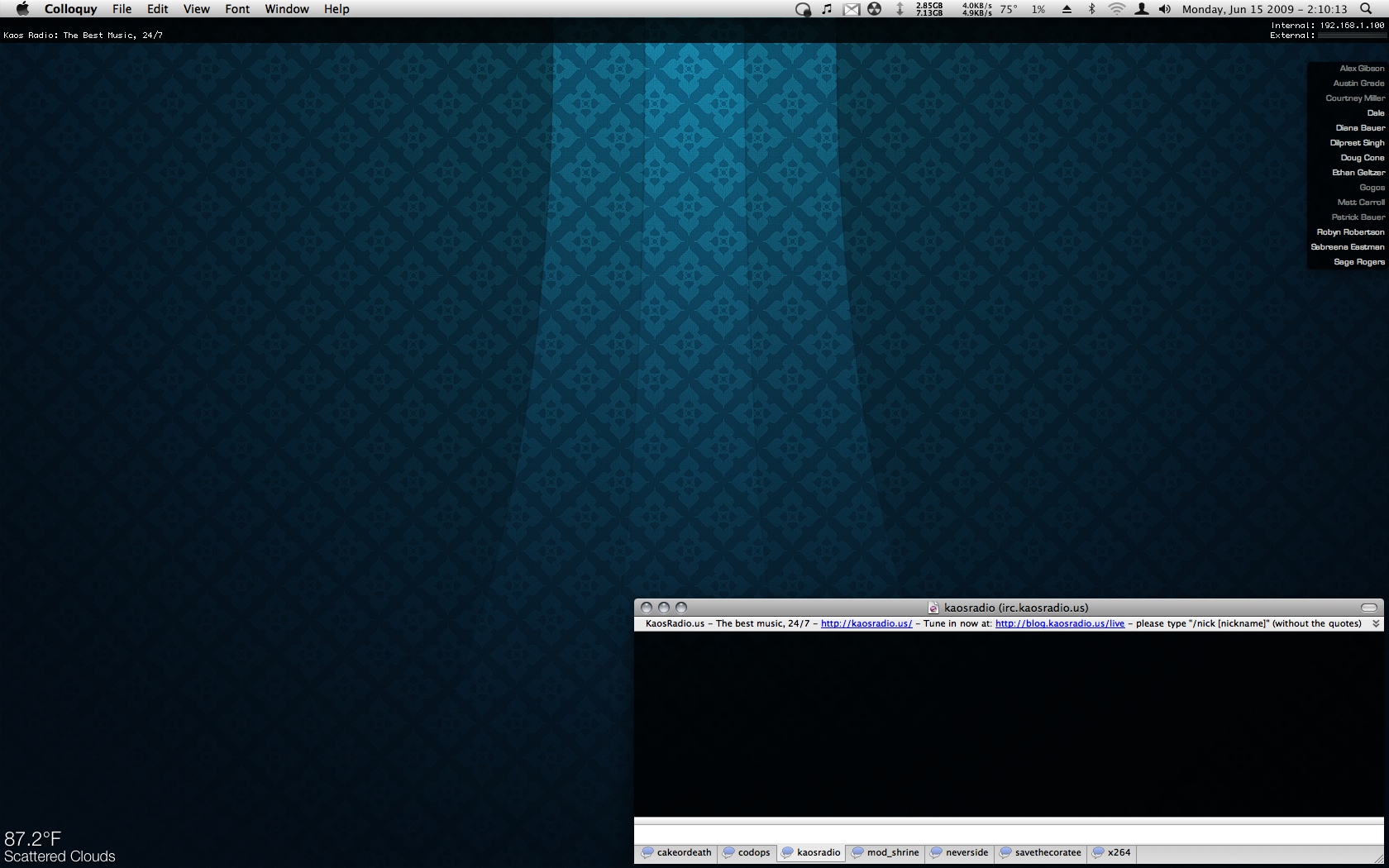The height and width of the screenshot is (868, 1389).
Task: Click the mail envelope menu bar icon
Action: point(851,9)
